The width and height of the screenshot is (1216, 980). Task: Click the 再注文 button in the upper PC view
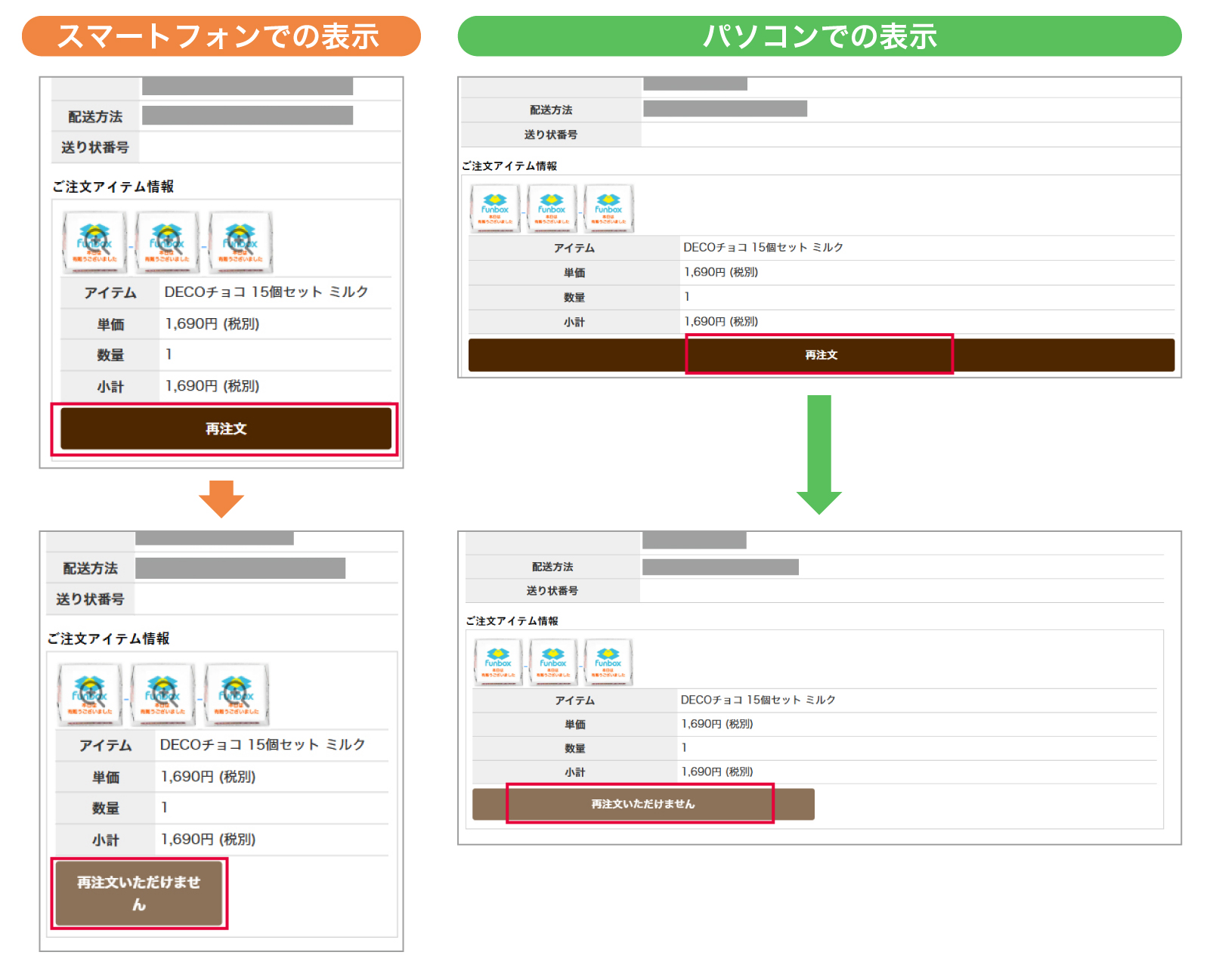pyautogui.click(x=820, y=355)
